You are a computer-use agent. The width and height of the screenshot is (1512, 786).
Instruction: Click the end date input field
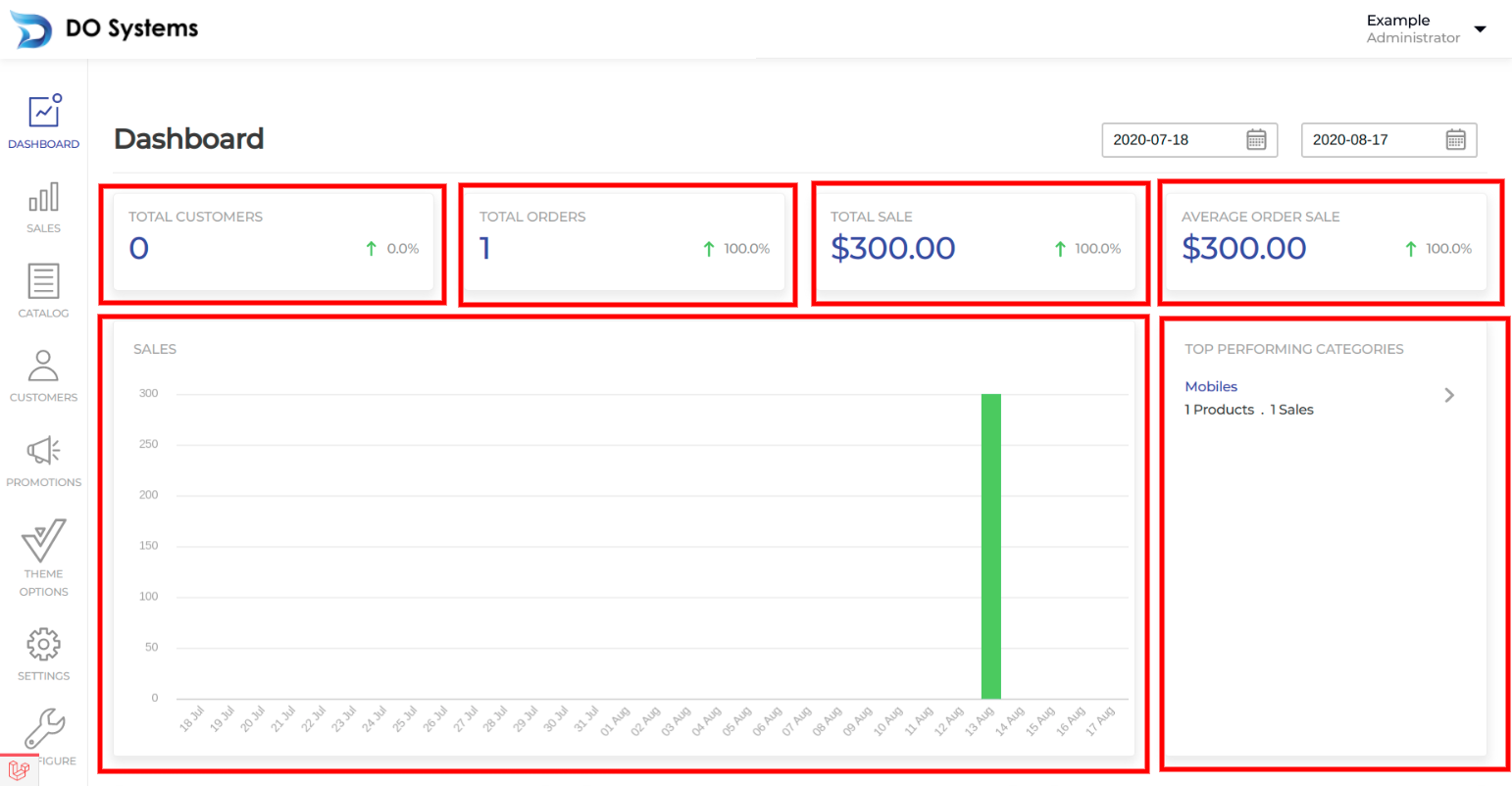click(1372, 140)
